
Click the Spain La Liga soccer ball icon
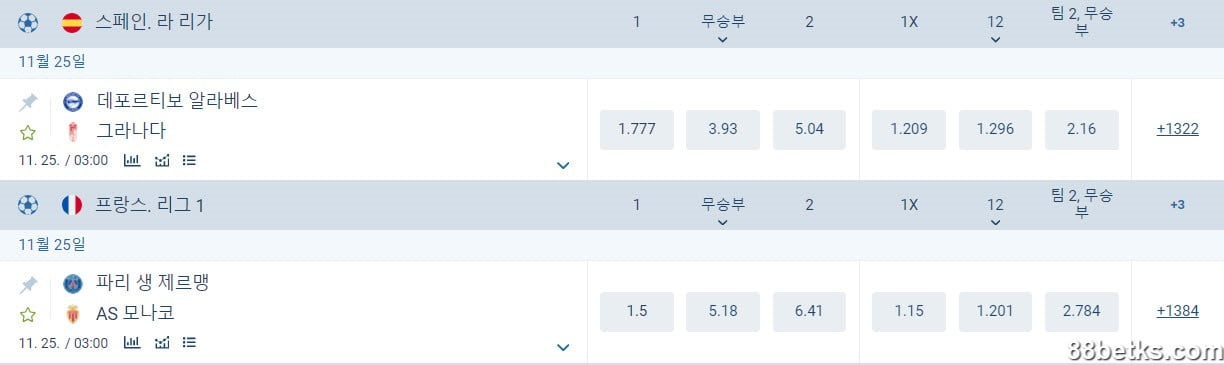click(28, 22)
